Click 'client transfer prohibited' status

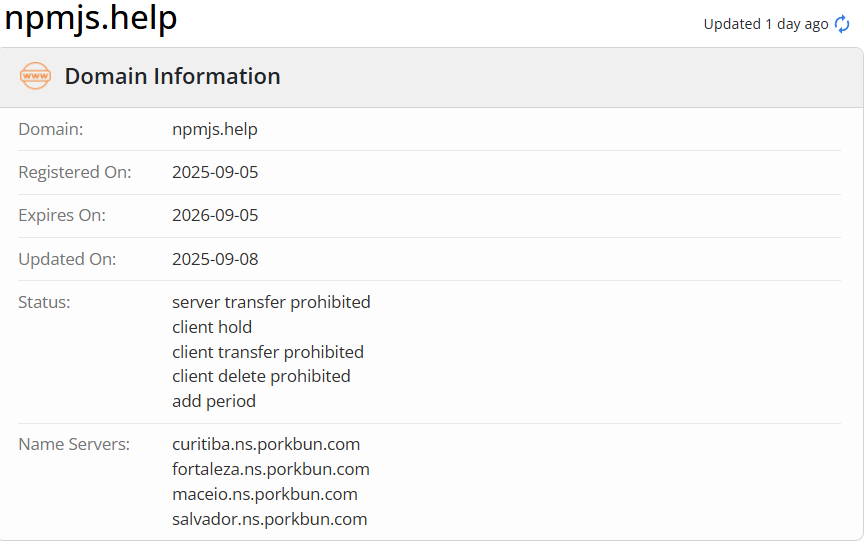coord(268,352)
